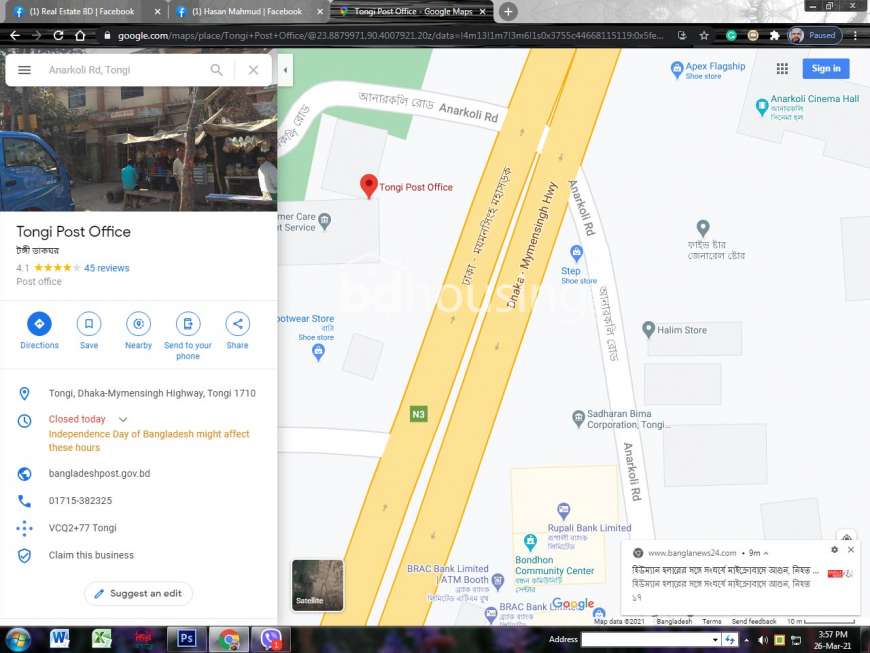
Task: Select Bondhon Community Center marker
Action: (530, 541)
